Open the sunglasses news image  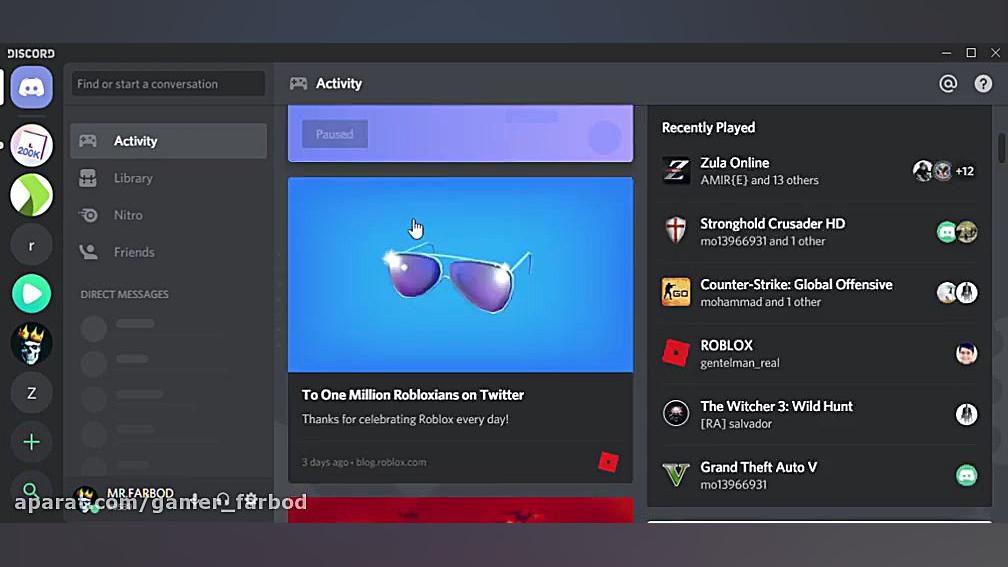pos(460,274)
